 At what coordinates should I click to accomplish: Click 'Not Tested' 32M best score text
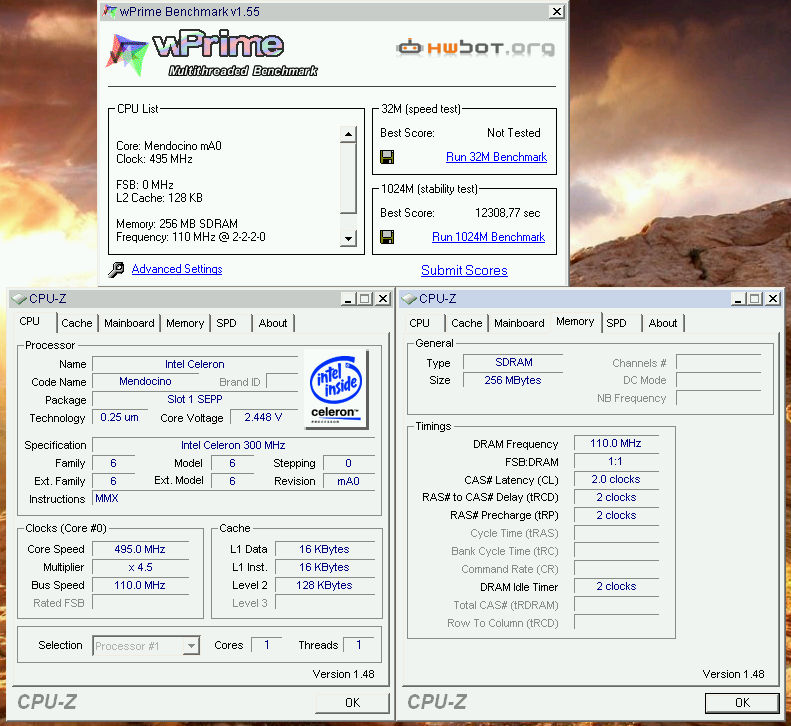514,133
